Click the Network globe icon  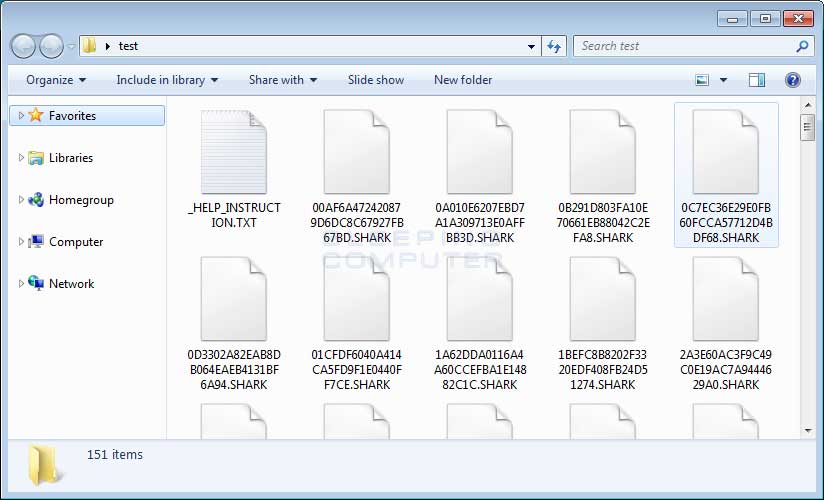pos(36,283)
